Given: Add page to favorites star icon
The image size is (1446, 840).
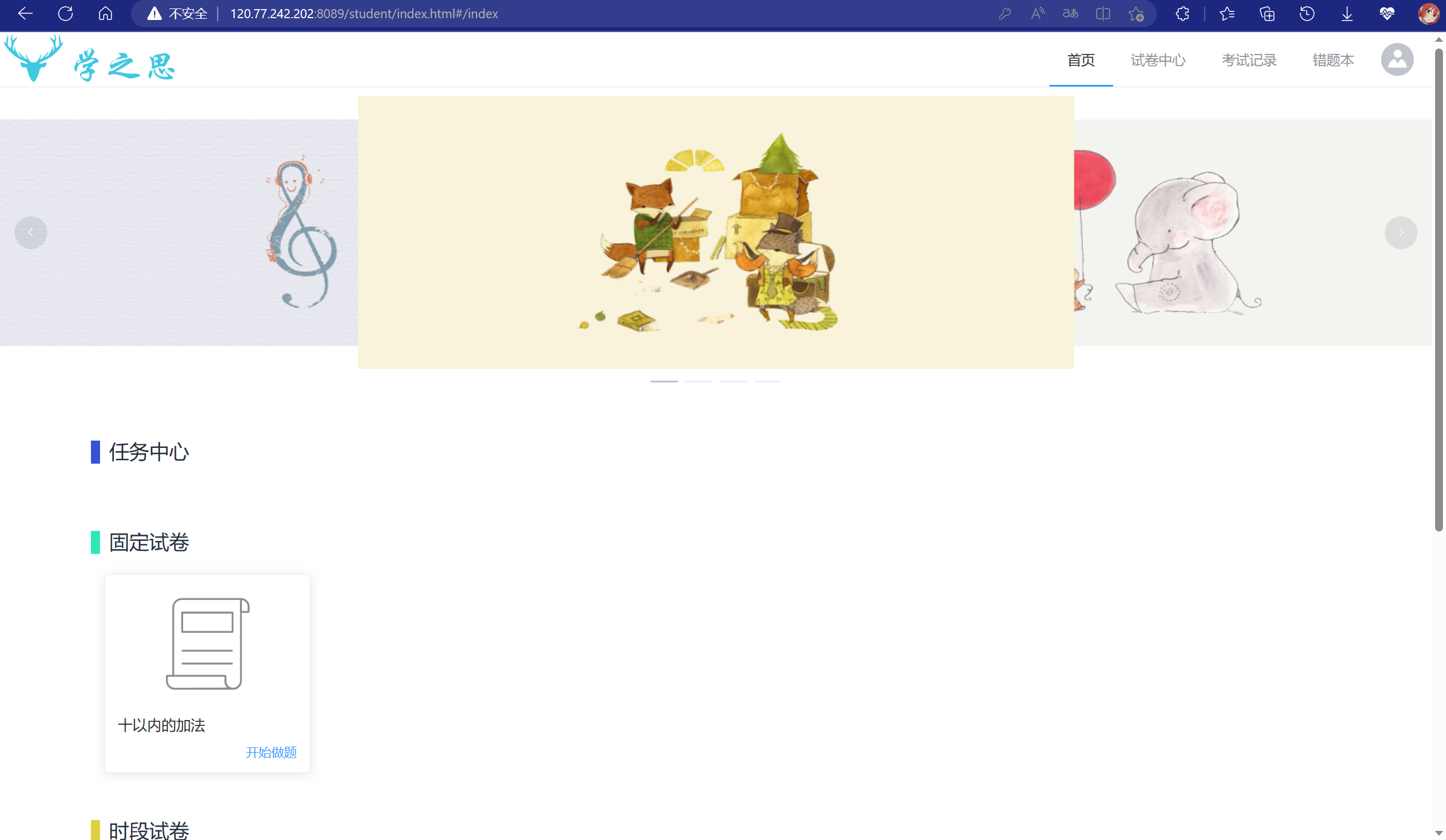Looking at the screenshot, I should (x=1136, y=13).
